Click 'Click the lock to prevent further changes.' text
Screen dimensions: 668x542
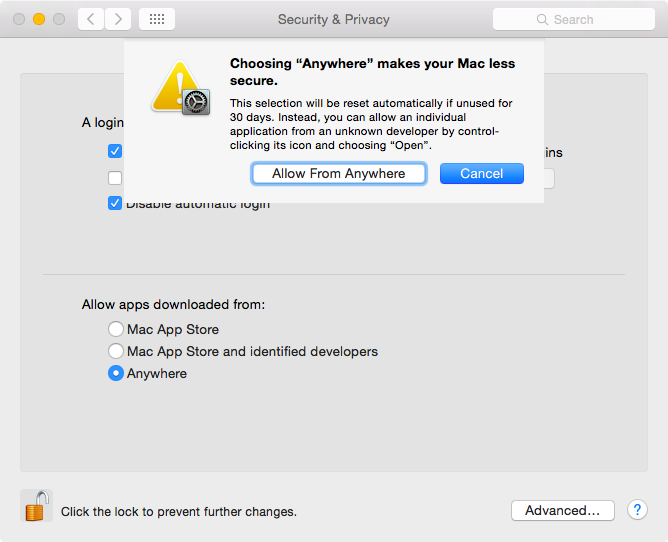179,511
